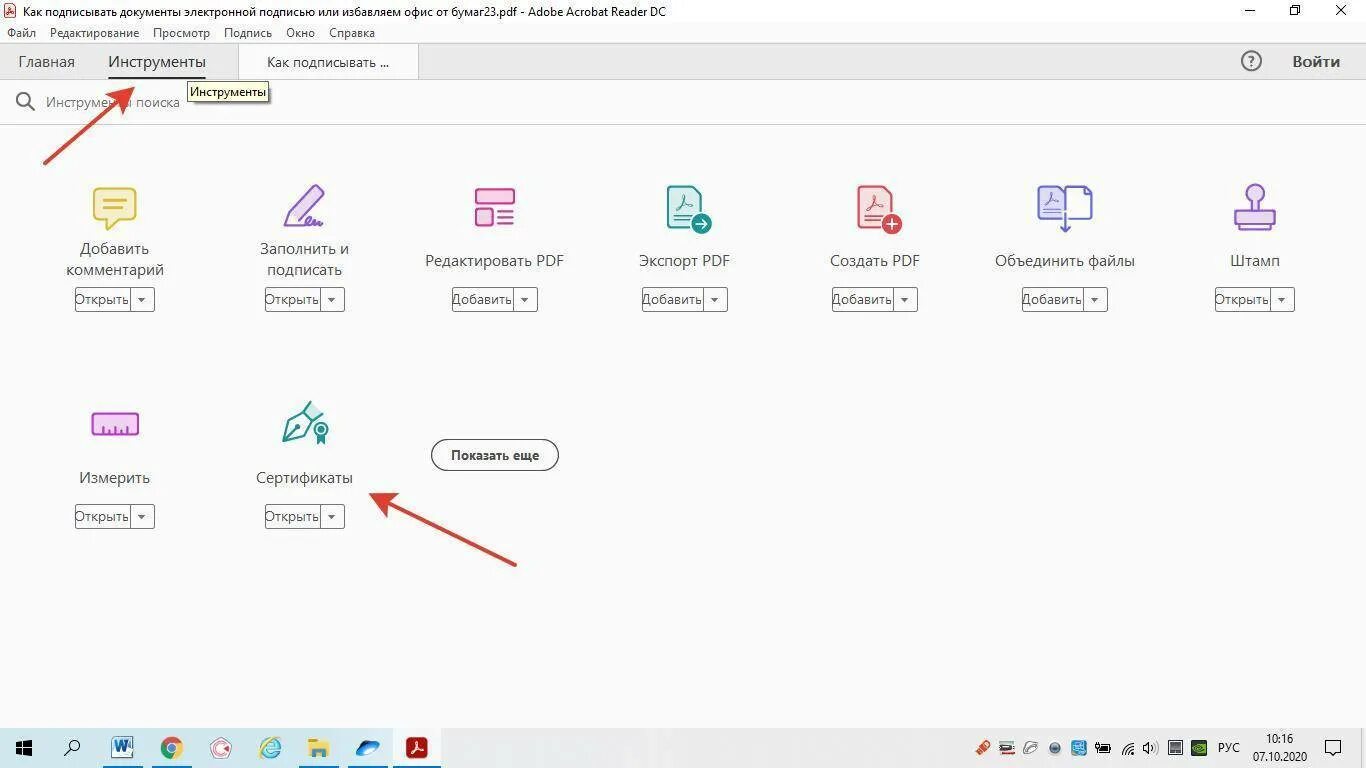Image resolution: width=1366 pixels, height=768 pixels.
Task: Expand the dropdown arrow under Добавить комментарий
Action: [142, 299]
